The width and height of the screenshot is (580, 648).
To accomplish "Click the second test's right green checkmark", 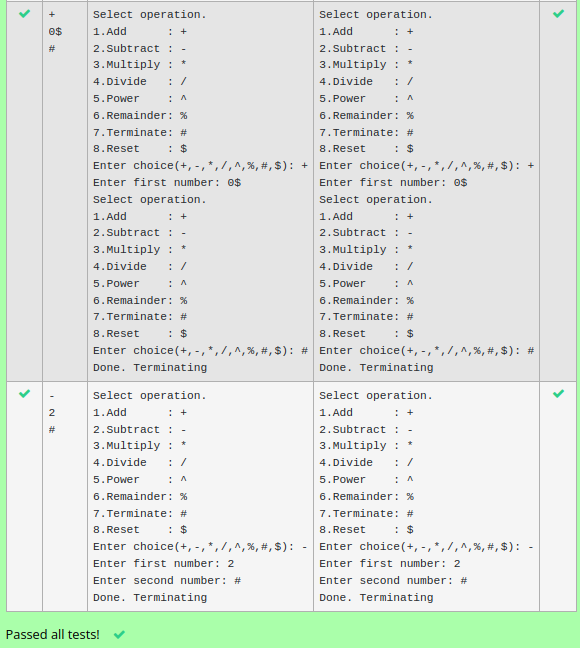I will [x=558, y=393].
